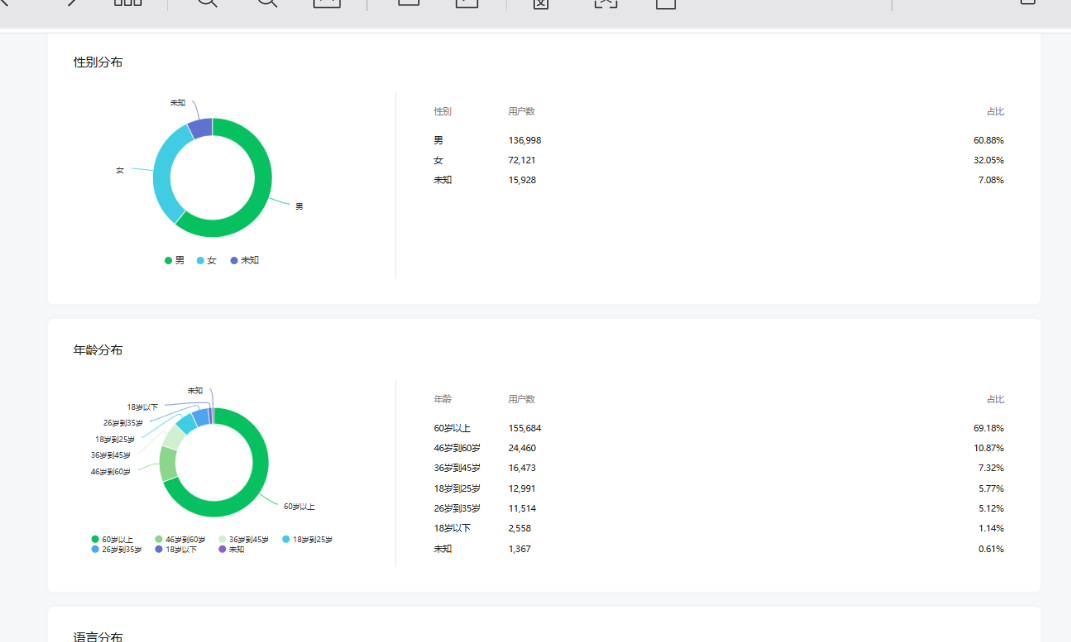
Task: Toggle the 60岁以上 legend entry
Action: (113, 540)
